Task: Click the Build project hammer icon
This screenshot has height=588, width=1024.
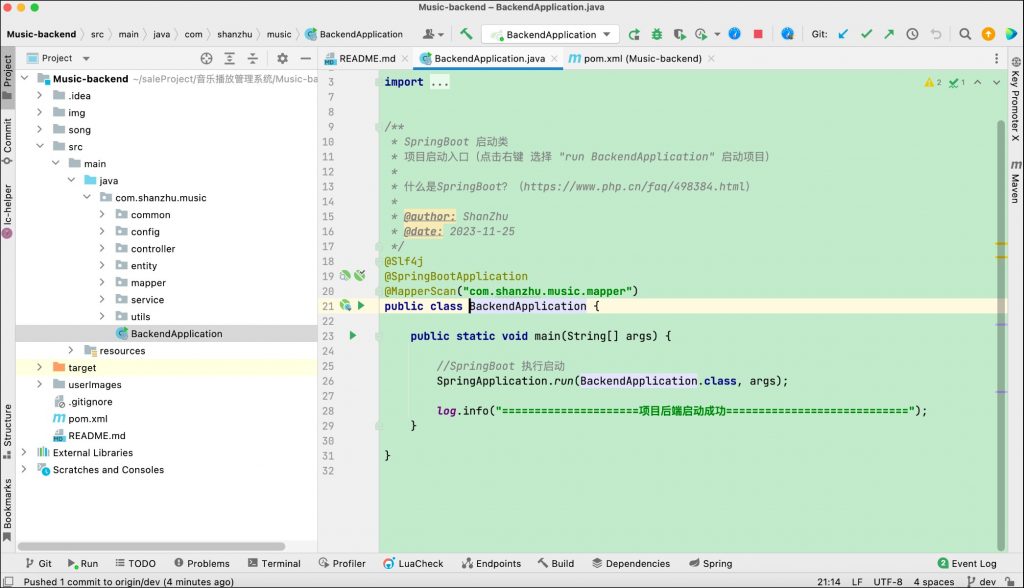Action: [466, 34]
